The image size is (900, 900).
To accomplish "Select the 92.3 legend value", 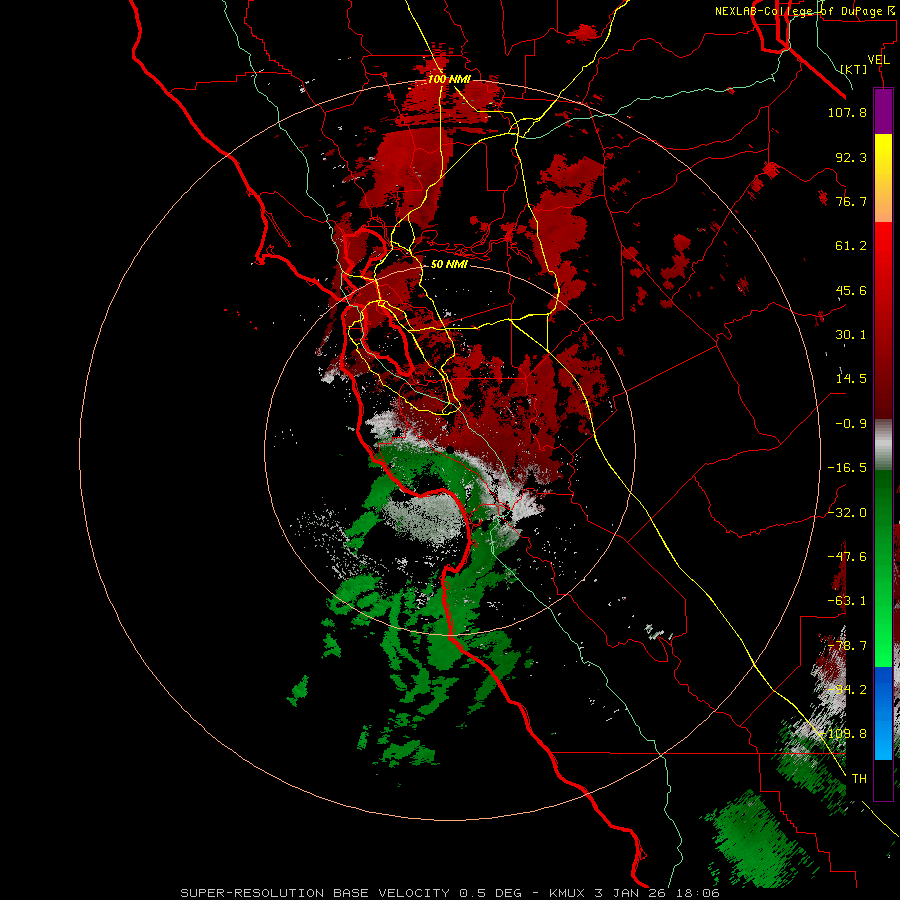I will click(x=851, y=157).
